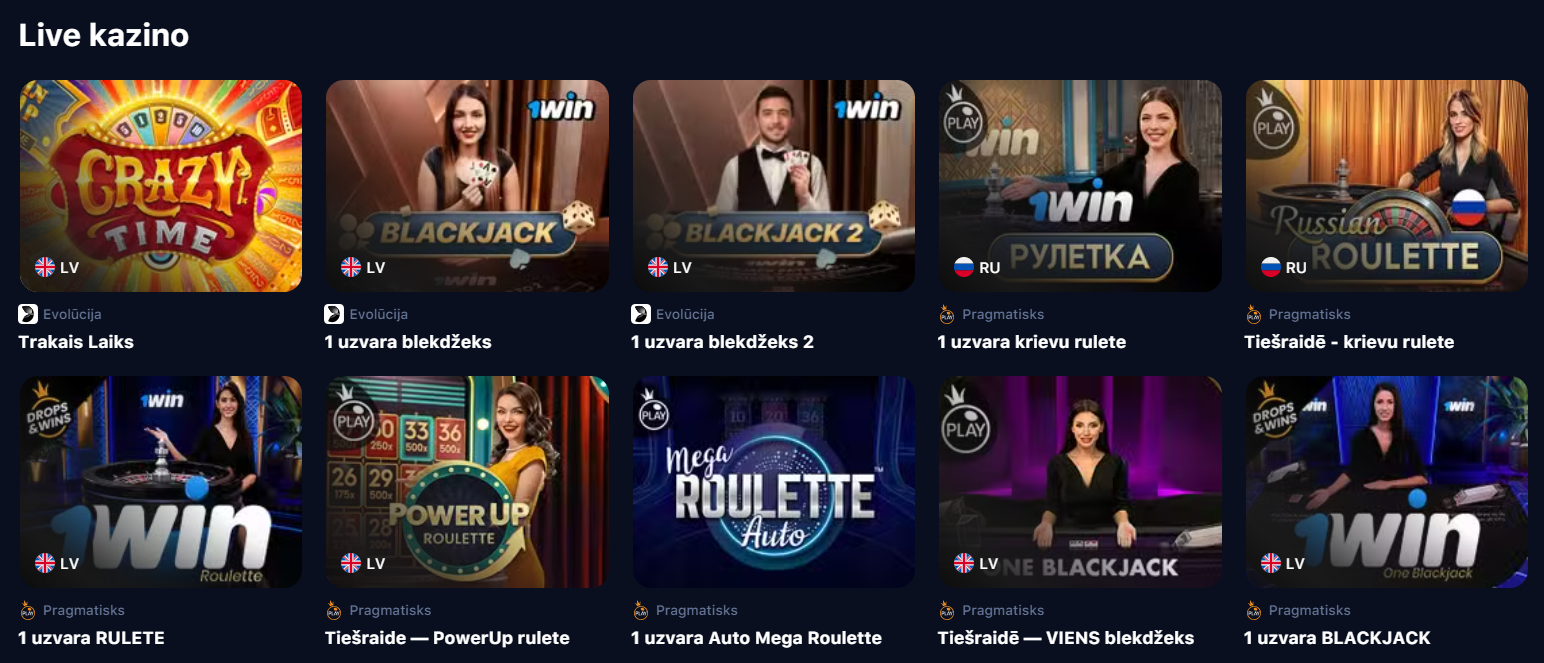Open game titled 1 uzvara blekdžeks 2
Screen dimensions: 1544x663
(x=722, y=342)
